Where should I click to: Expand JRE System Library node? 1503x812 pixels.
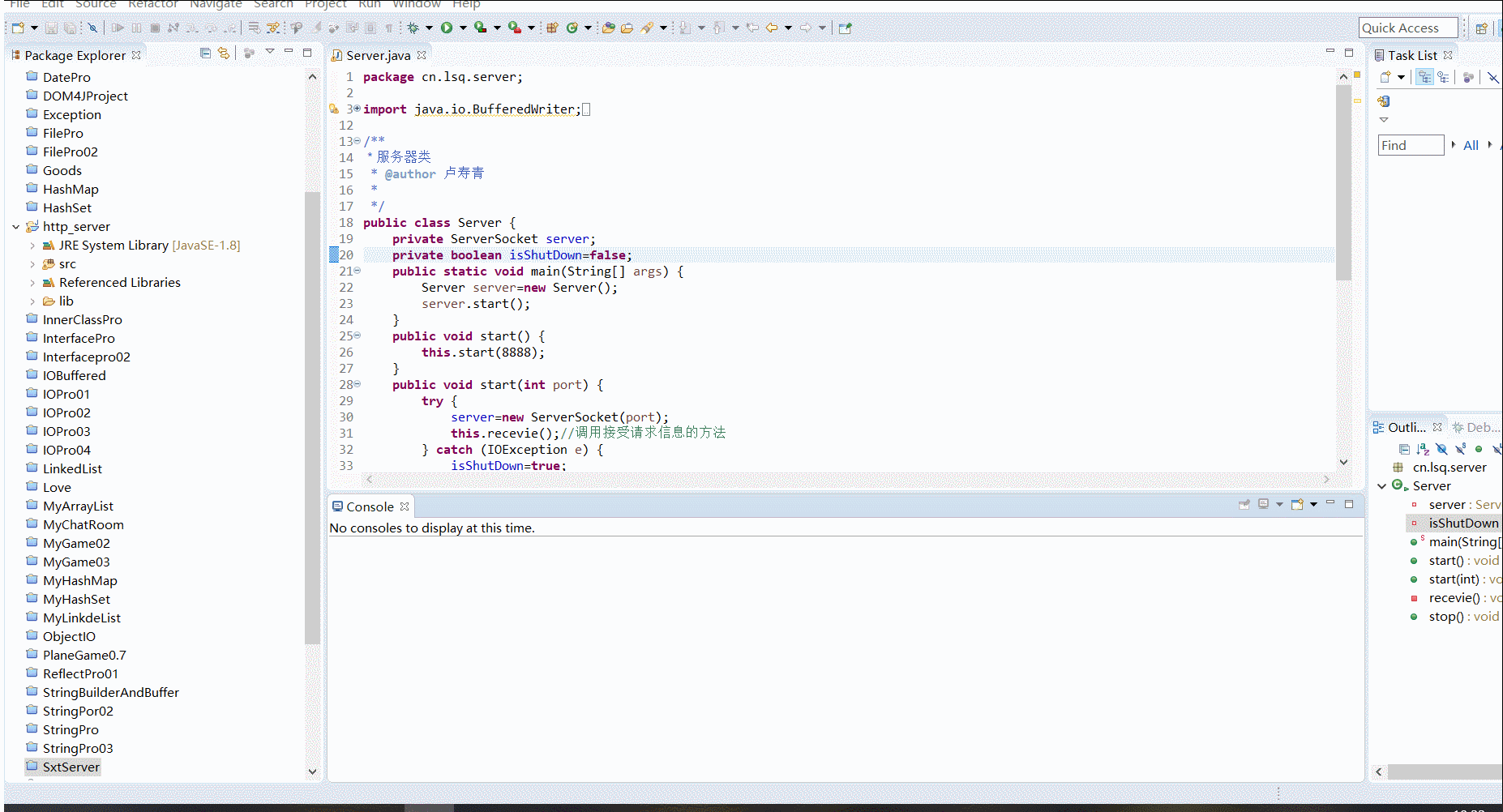click(x=32, y=246)
